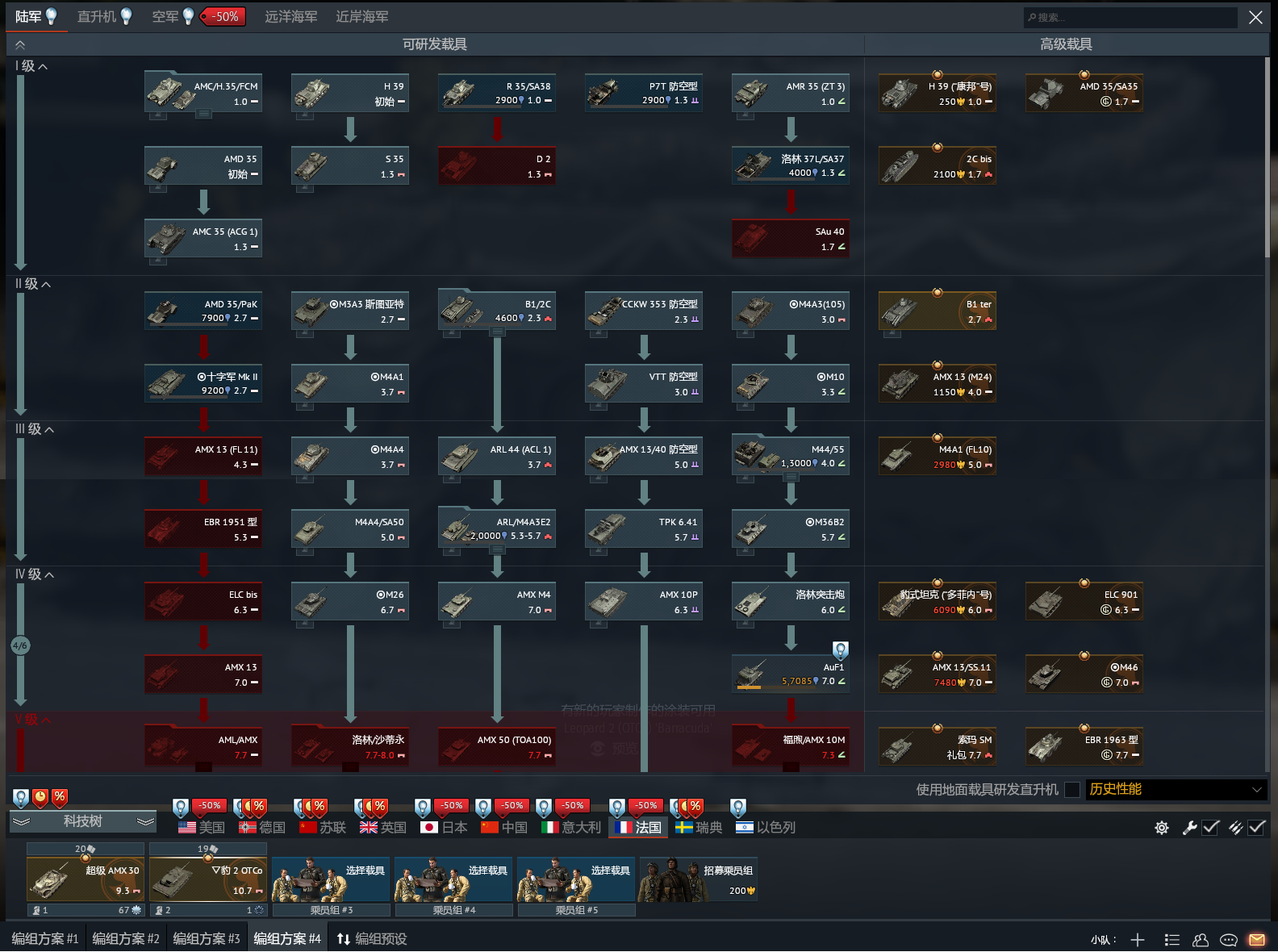The height and width of the screenshot is (952, 1278).
Task: Enable 使用地面载具研发直升机 checkbox
Action: [x=1072, y=790]
